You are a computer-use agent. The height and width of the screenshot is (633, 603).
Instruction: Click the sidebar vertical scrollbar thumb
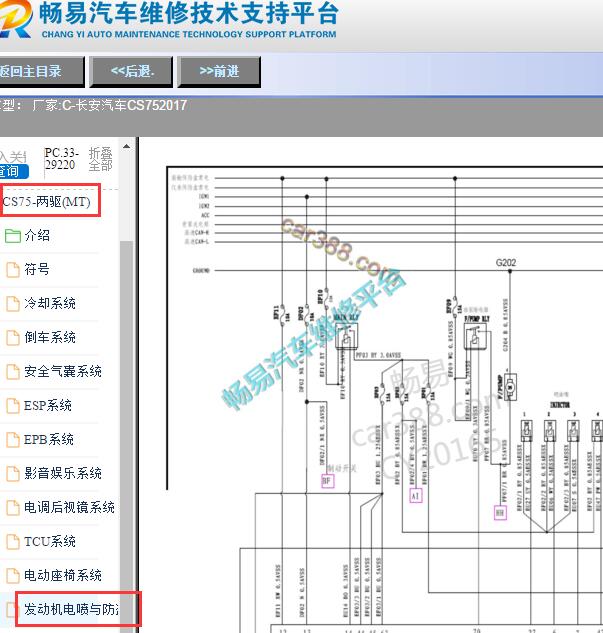tap(126, 436)
